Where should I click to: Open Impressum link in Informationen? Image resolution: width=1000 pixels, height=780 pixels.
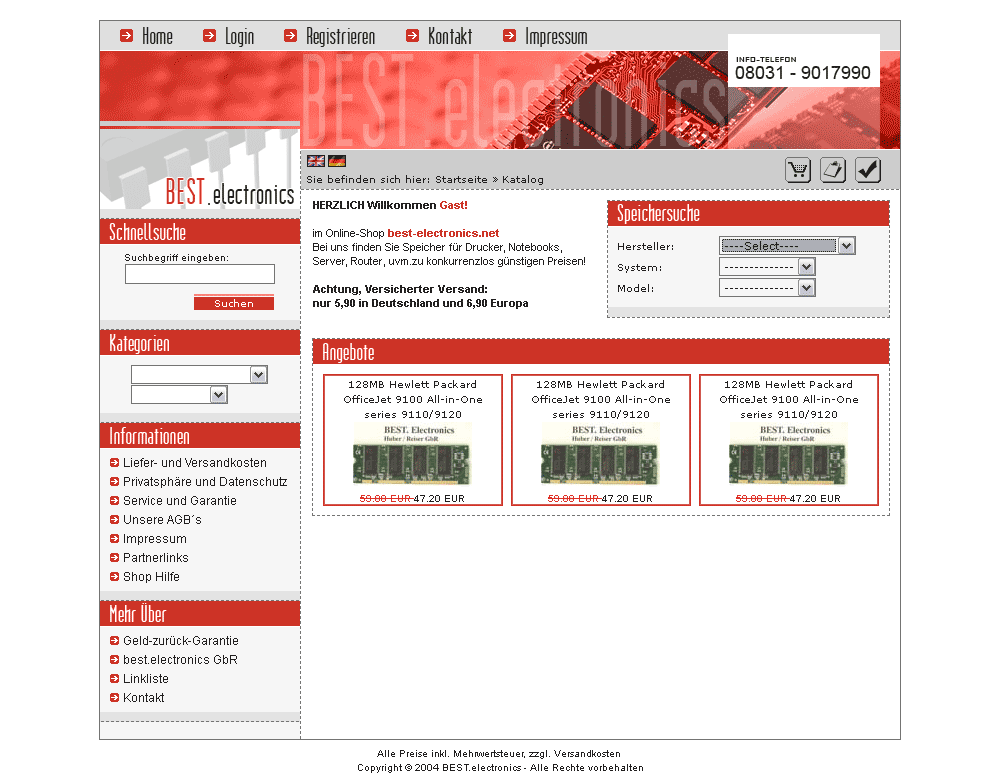pos(154,539)
